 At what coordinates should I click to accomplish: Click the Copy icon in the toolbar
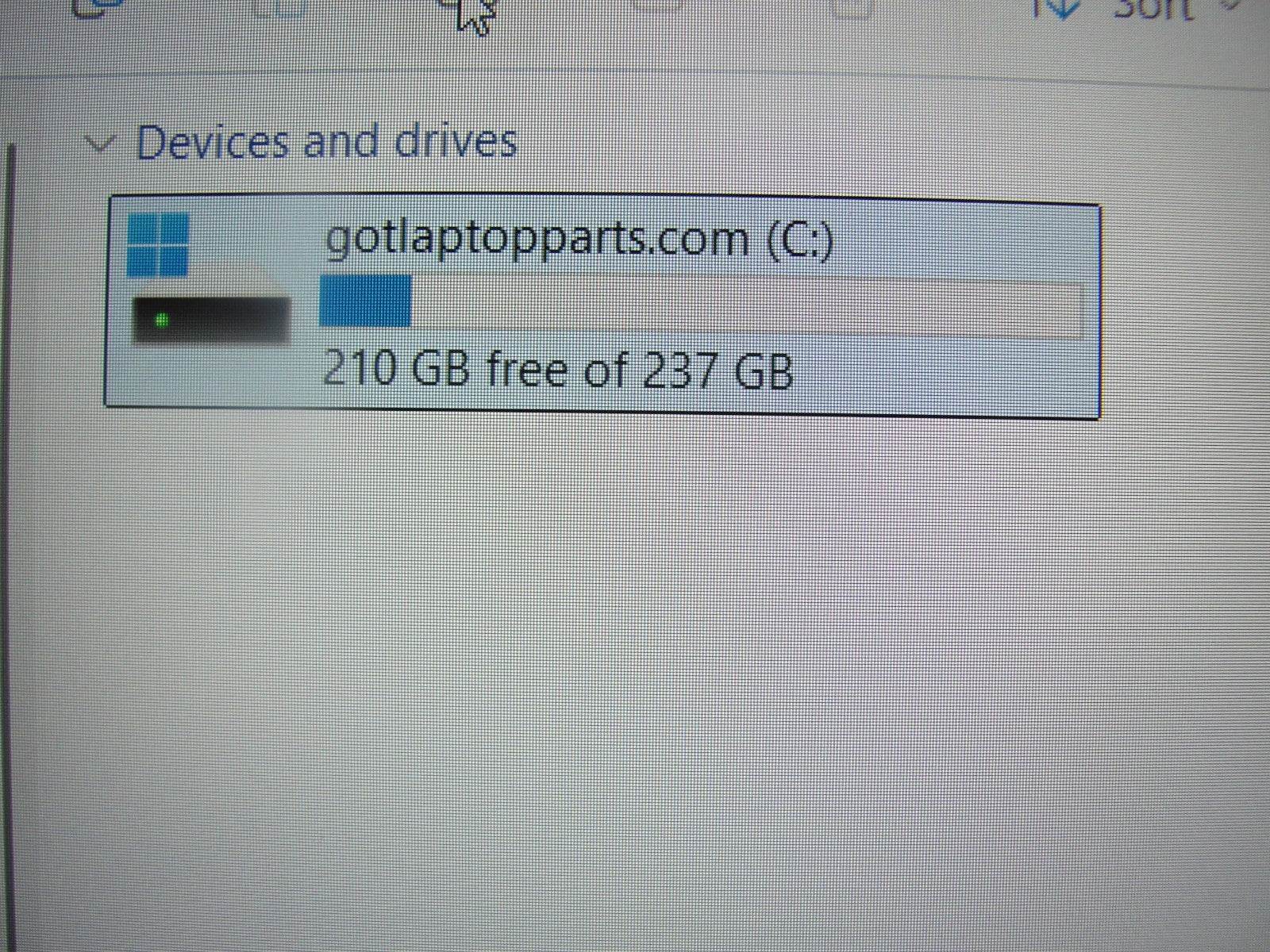coord(99,6)
